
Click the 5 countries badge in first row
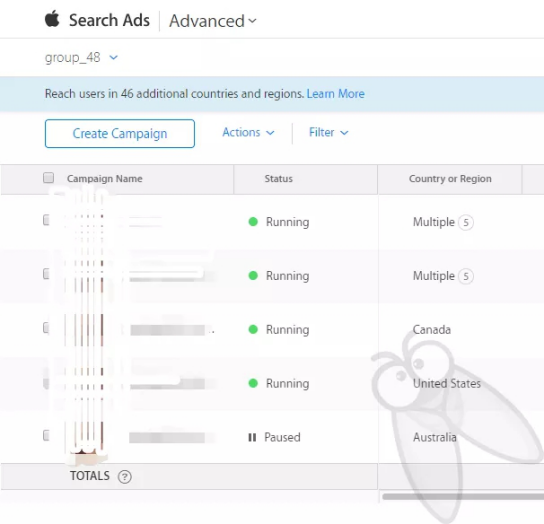(466, 222)
